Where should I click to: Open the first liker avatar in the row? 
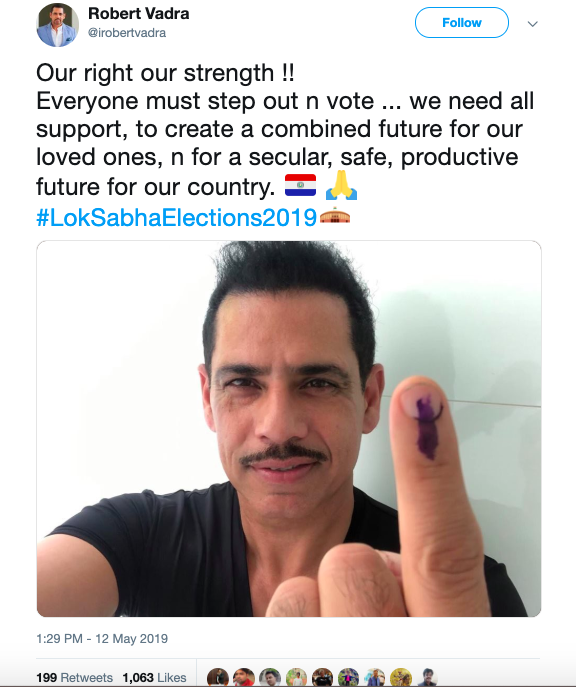pos(218,678)
